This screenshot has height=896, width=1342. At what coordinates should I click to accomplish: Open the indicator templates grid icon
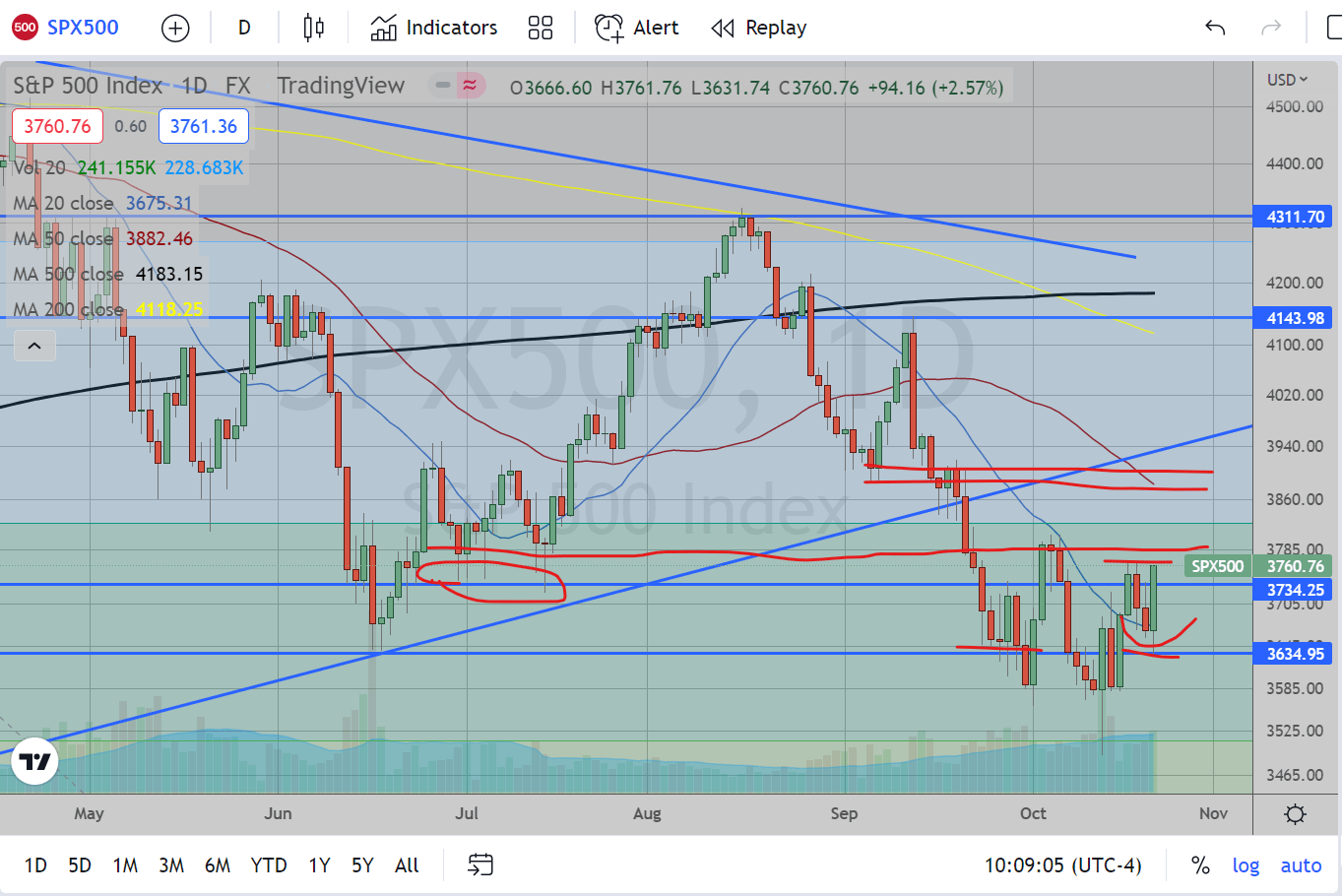pos(541,28)
